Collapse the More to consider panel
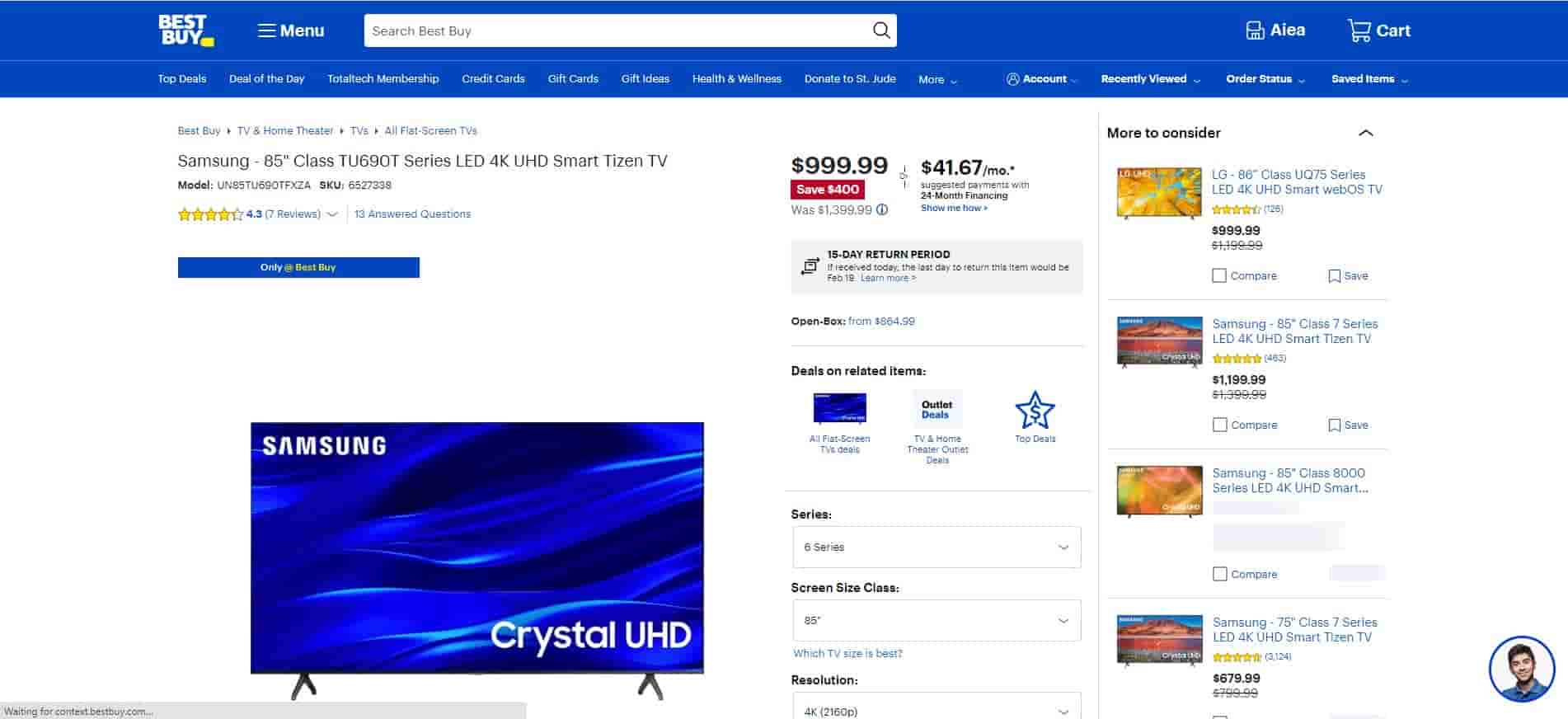 click(1365, 133)
